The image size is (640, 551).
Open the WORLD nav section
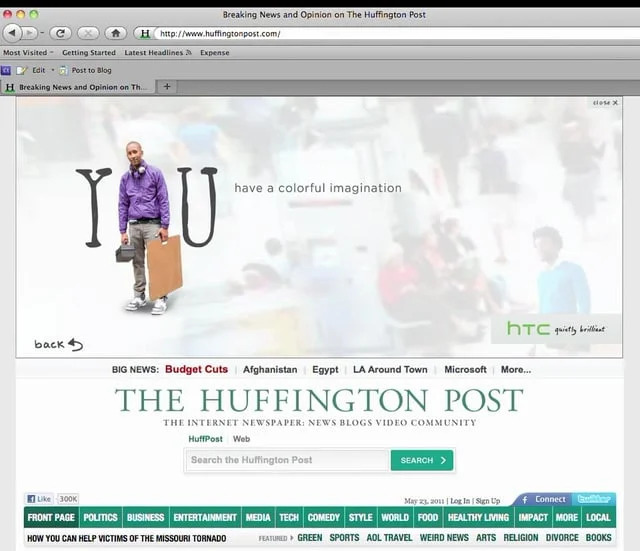(395, 518)
